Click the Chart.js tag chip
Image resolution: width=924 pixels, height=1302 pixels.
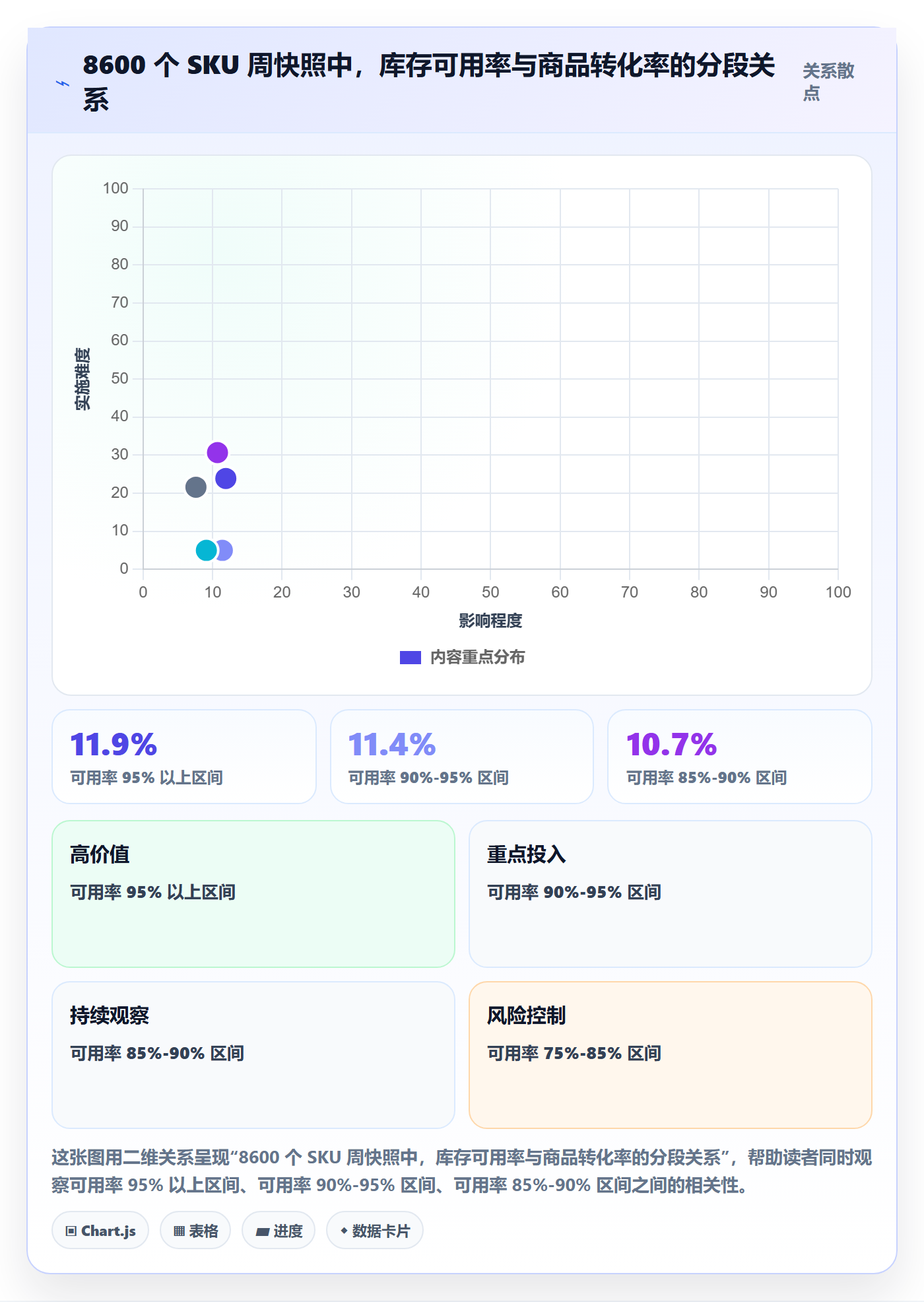pos(100,1230)
